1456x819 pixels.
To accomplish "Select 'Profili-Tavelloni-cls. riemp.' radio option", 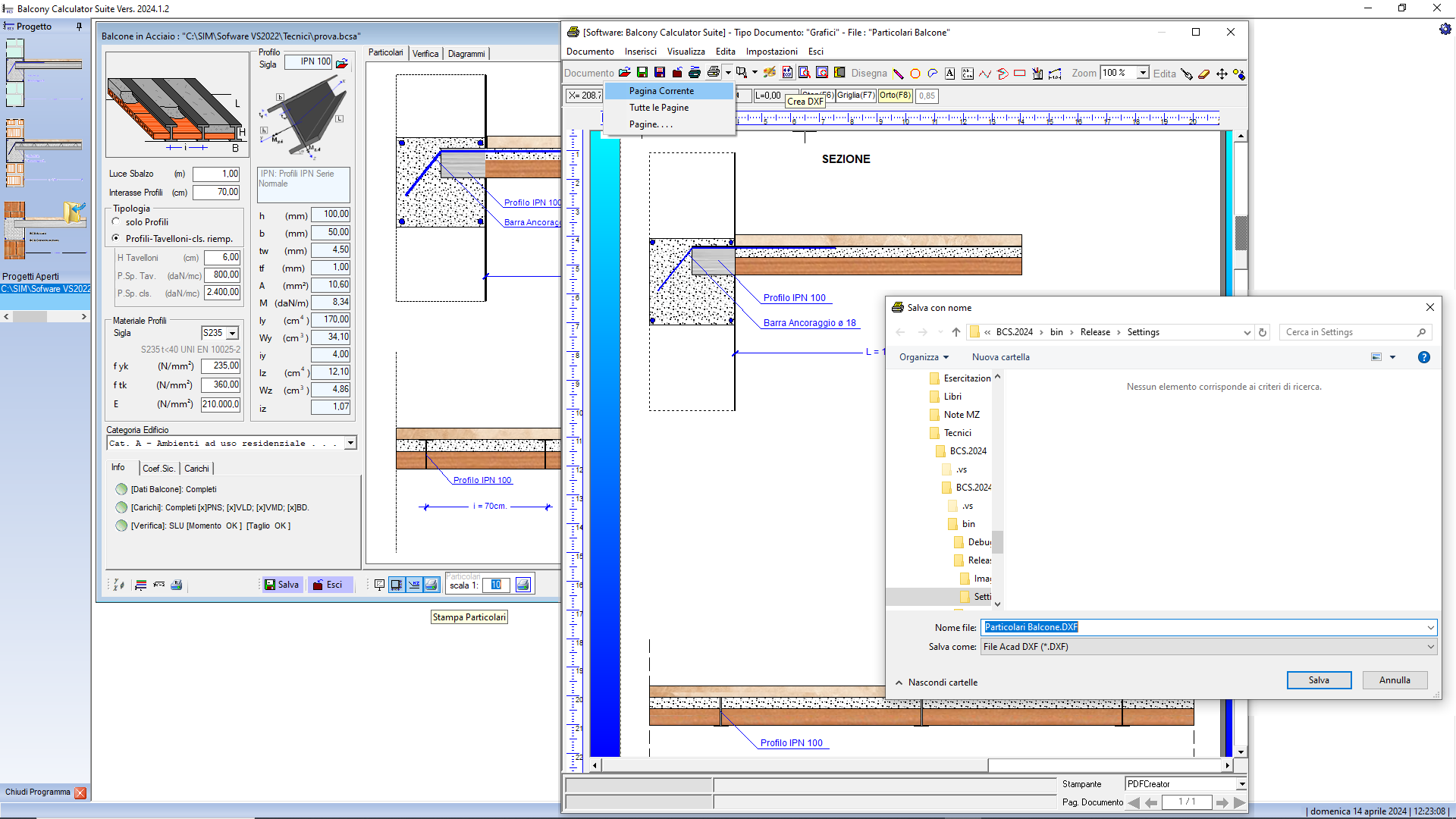I will point(116,238).
